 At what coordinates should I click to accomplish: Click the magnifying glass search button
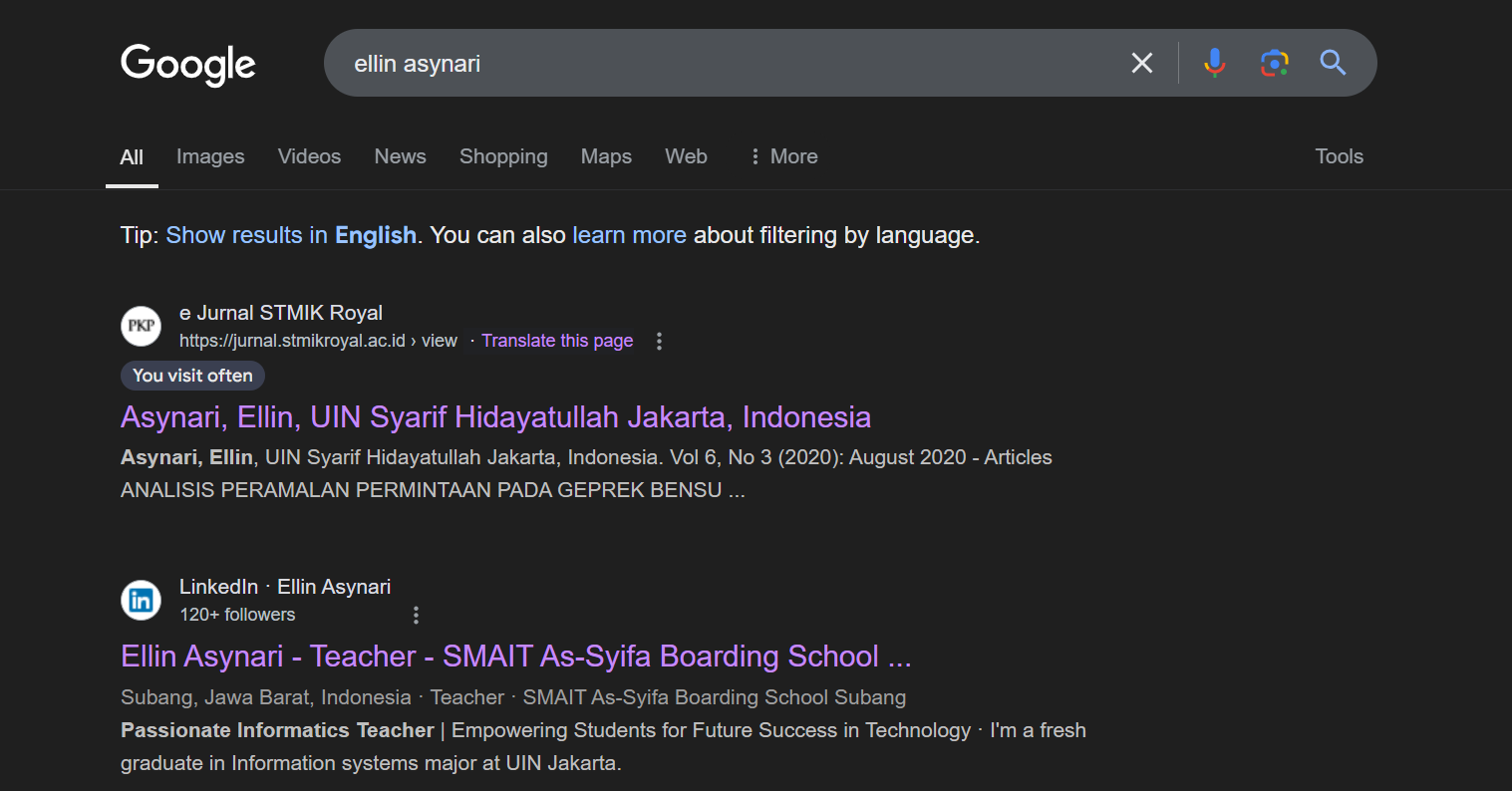click(x=1333, y=64)
